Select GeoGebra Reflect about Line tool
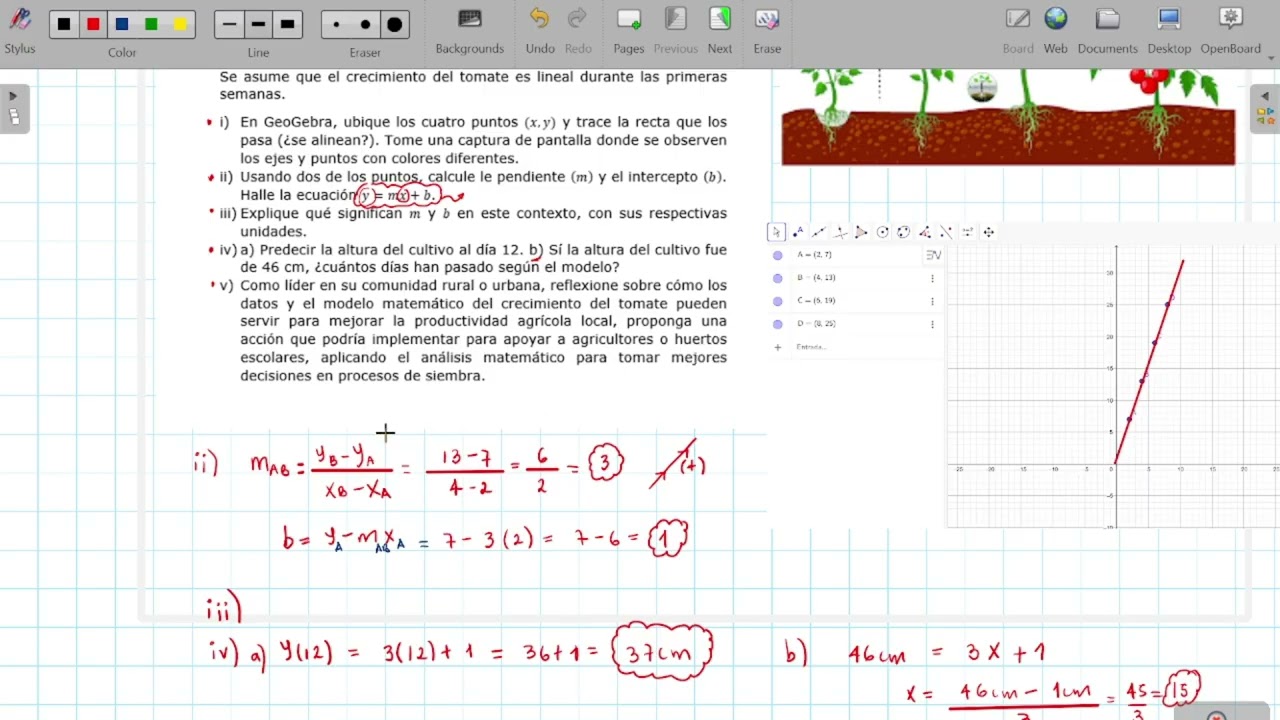 946,232
